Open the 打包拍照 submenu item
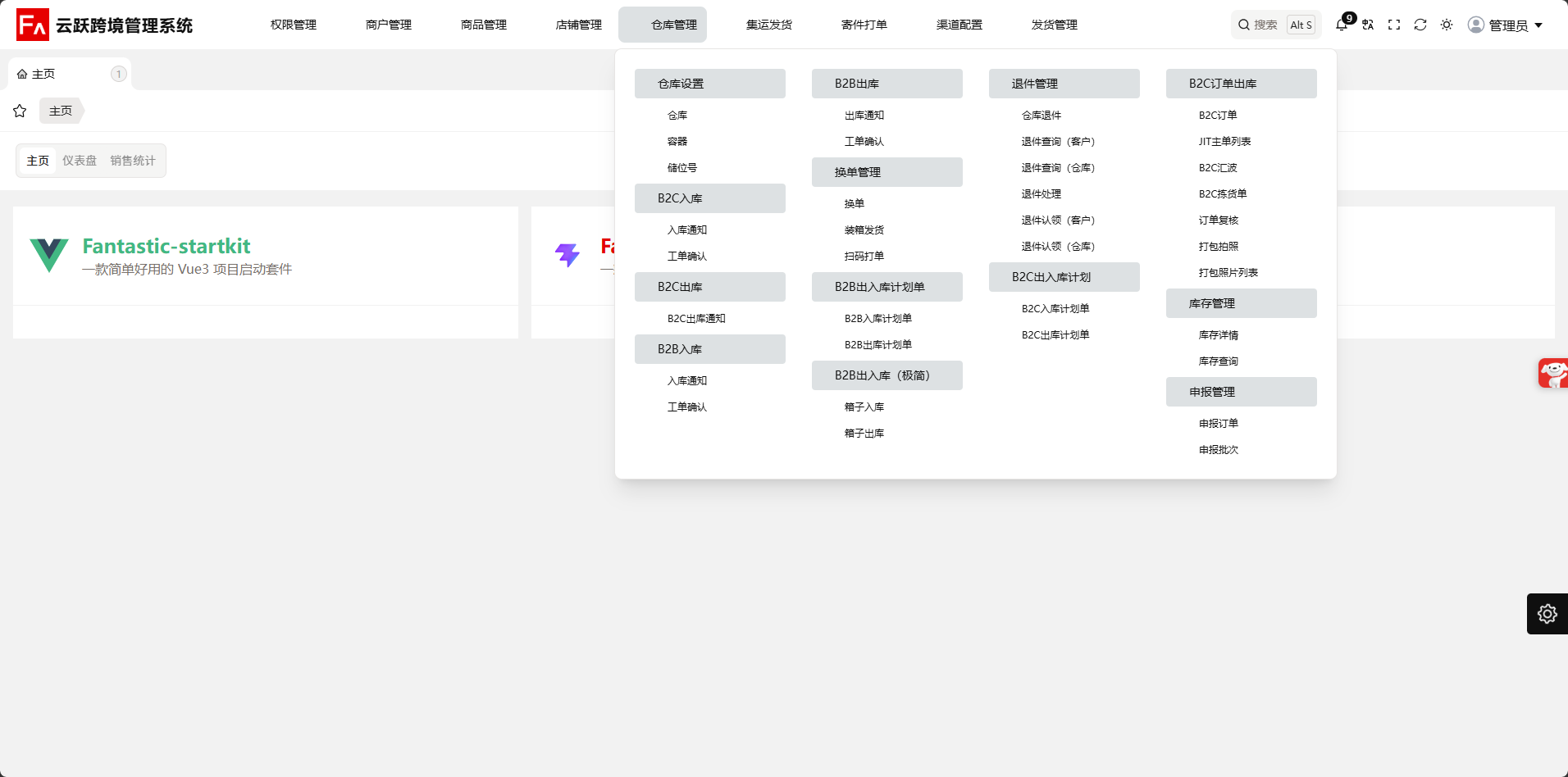 pos(1219,247)
